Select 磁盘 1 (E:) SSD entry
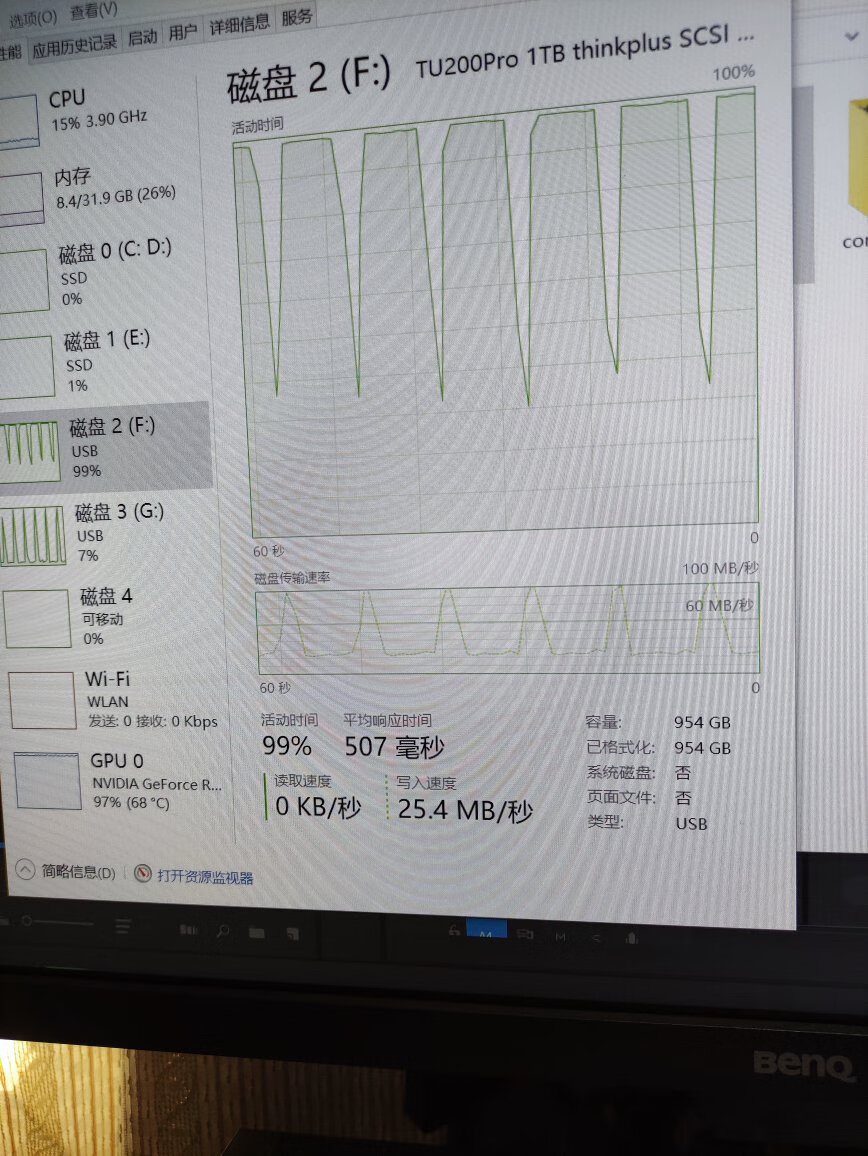The width and height of the screenshot is (868, 1156). [28, 365]
